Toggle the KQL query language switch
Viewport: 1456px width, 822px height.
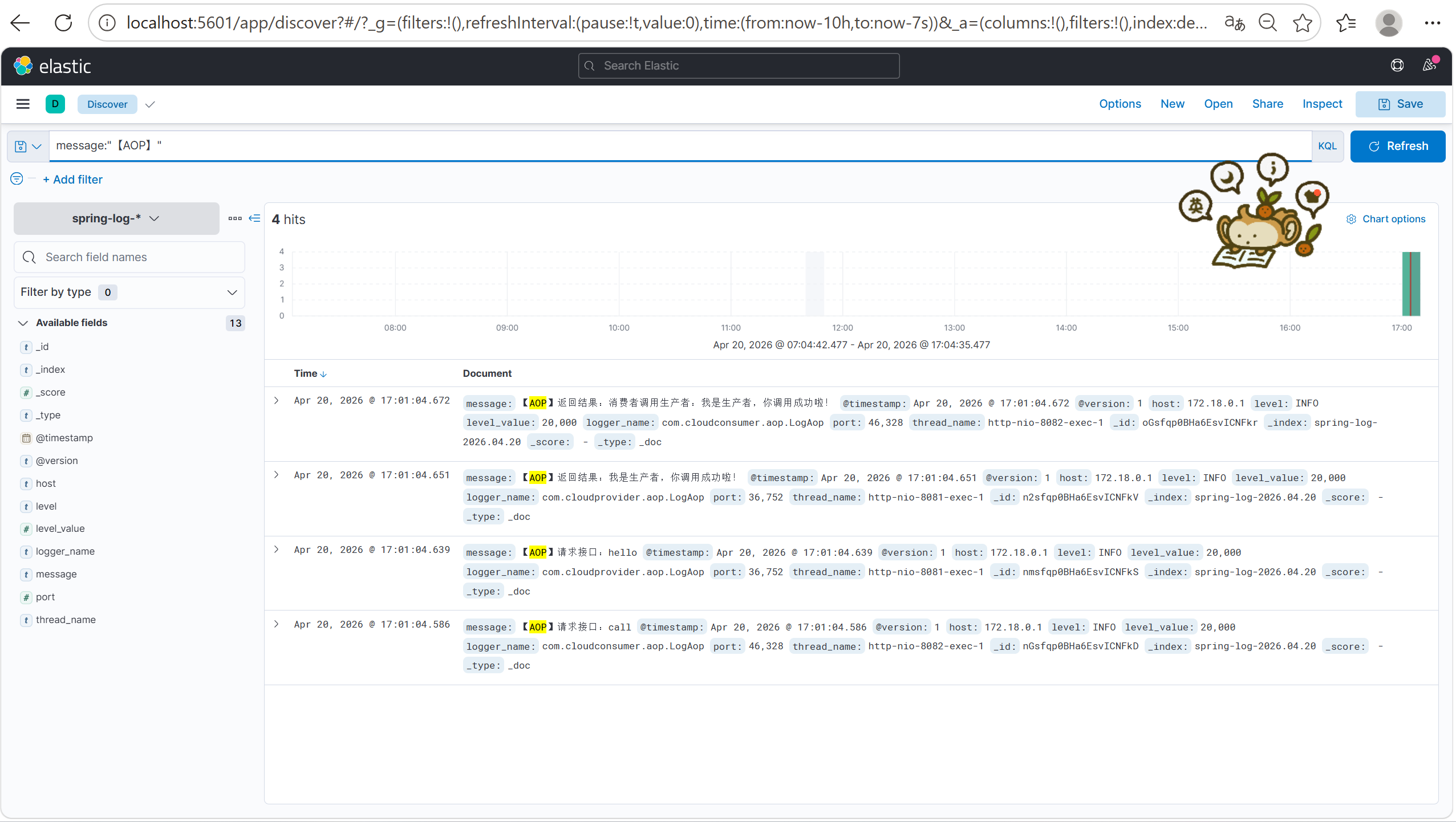point(1327,146)
